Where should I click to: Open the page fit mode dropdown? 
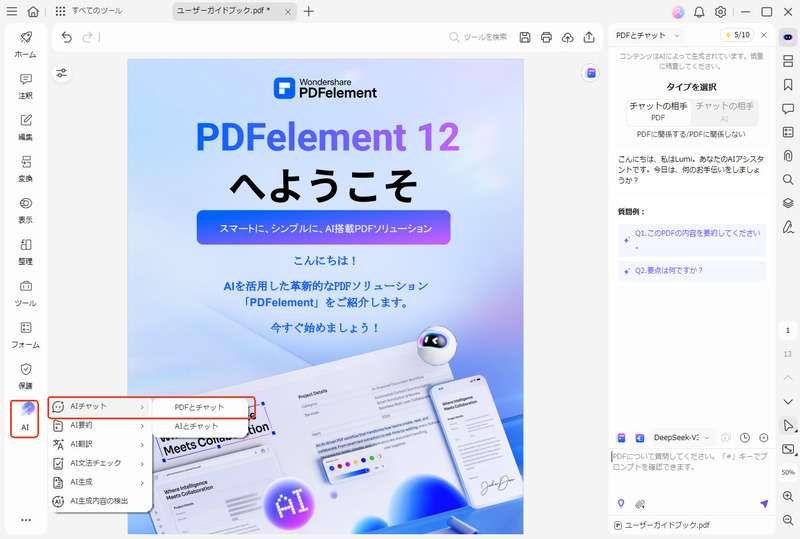click(x=788, y=449)
